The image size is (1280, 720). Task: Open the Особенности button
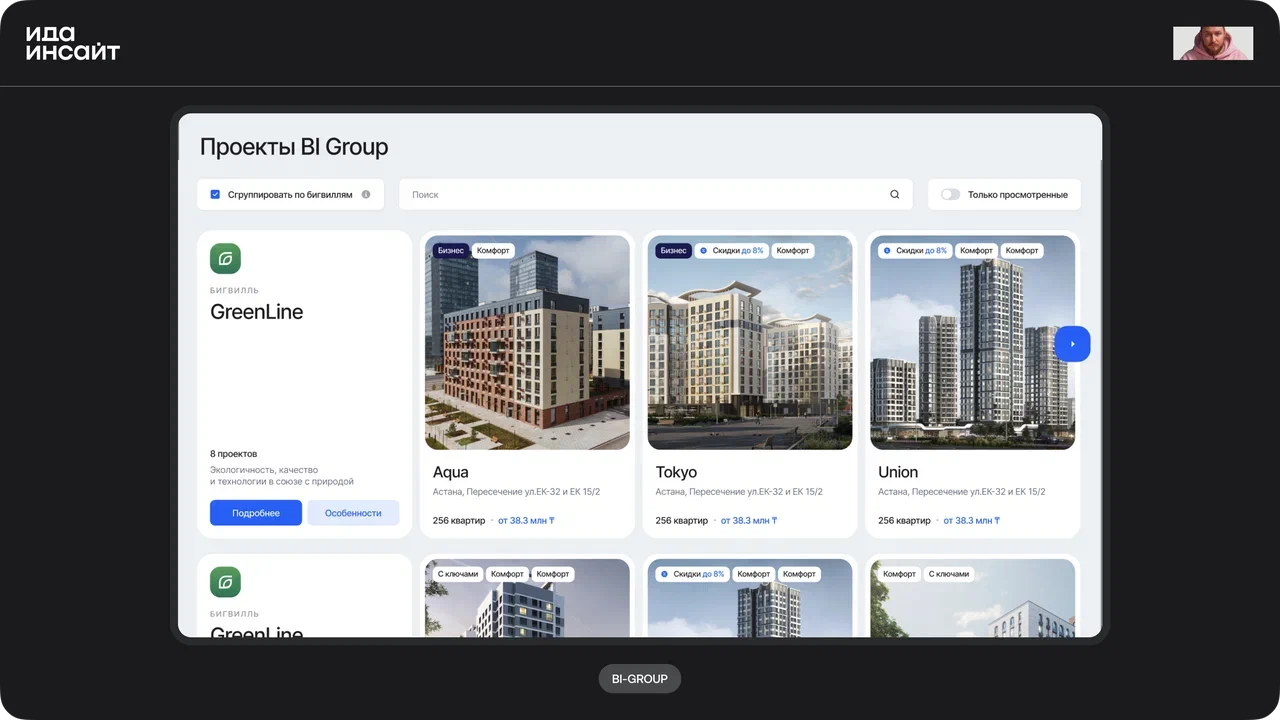point(353,513)
